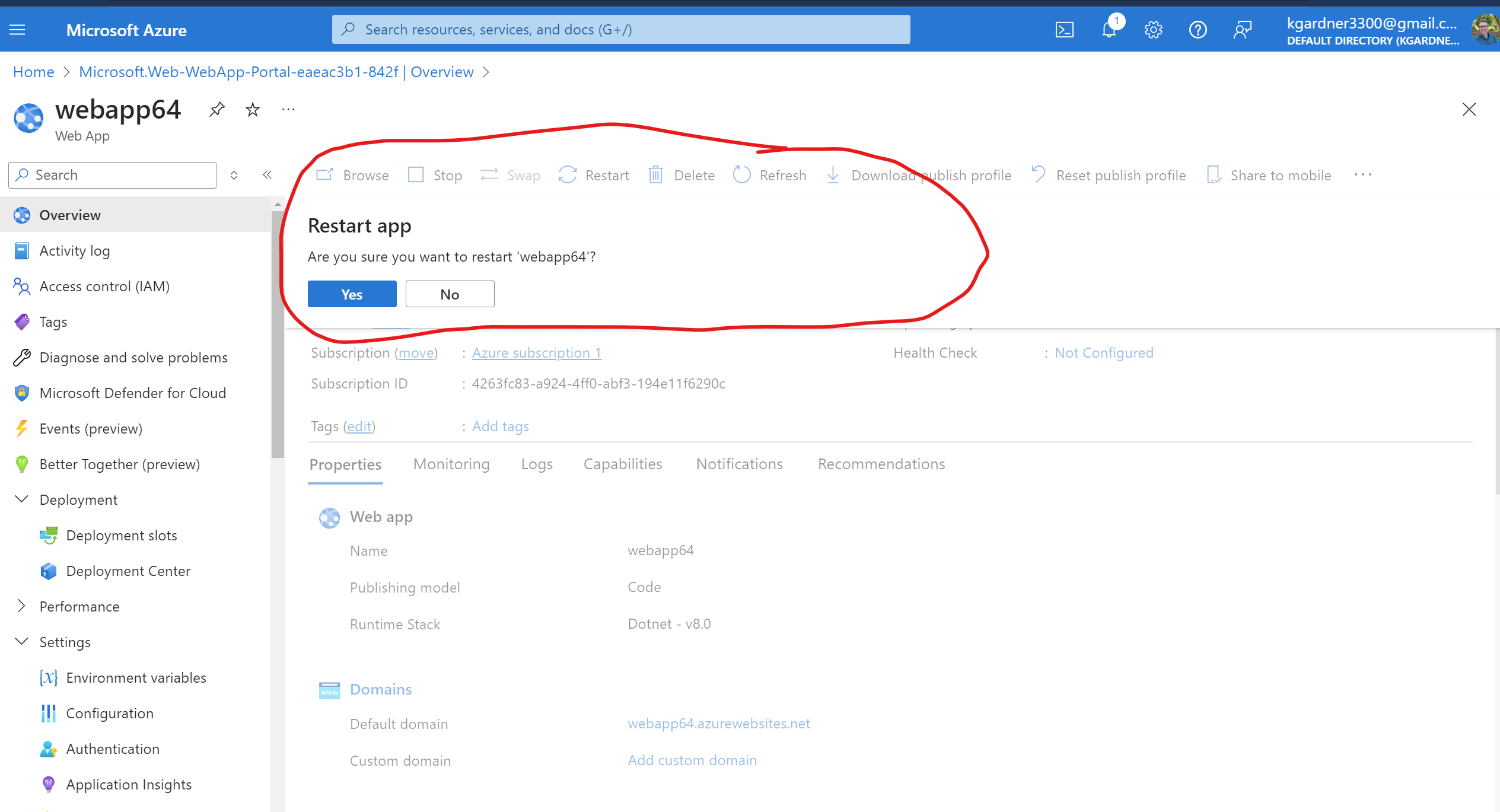Open Azure subscription 1 link
The width and height of the screenshot is (1500, 812).
tap(537, 353)
